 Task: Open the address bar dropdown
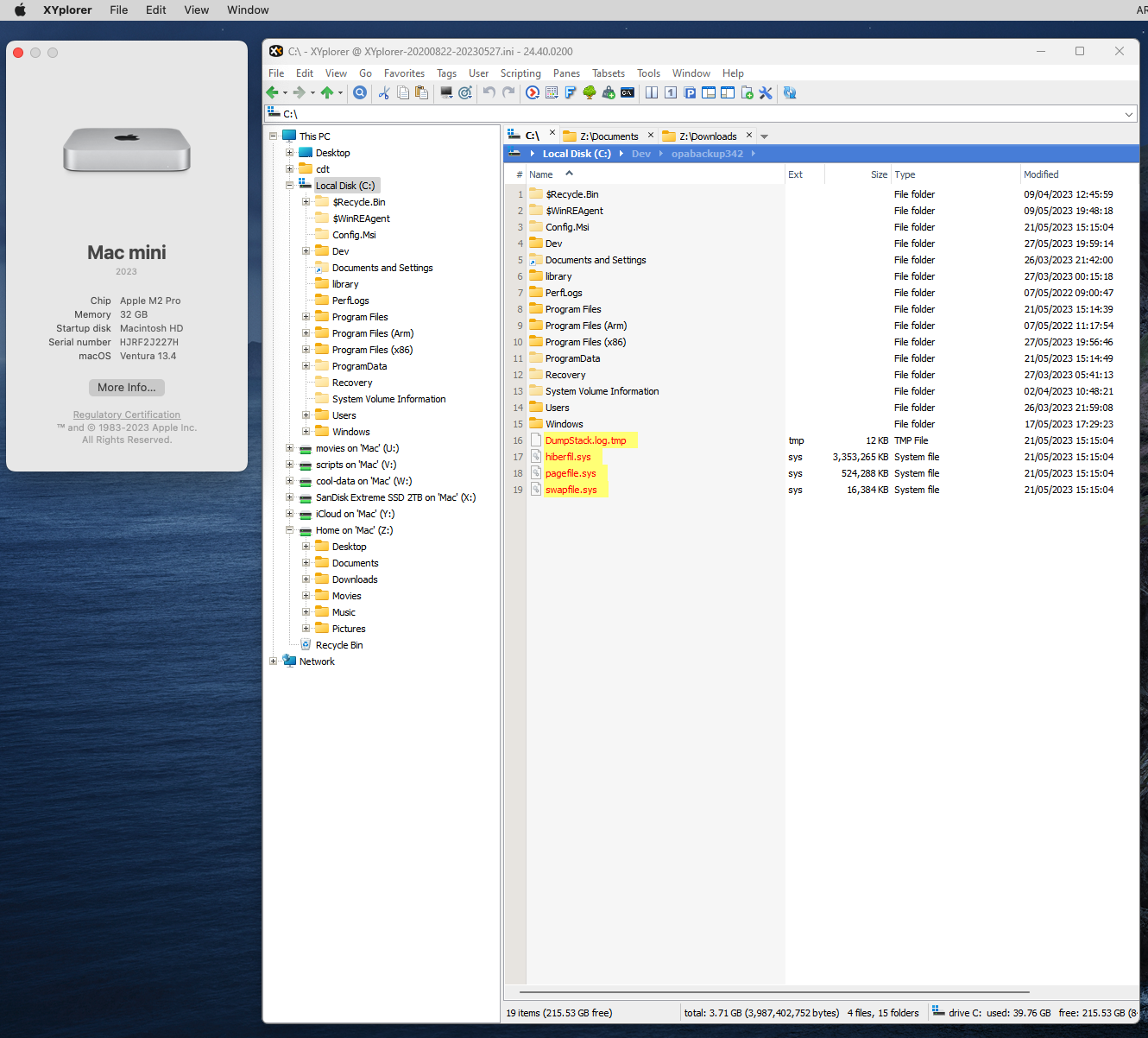1129,113
